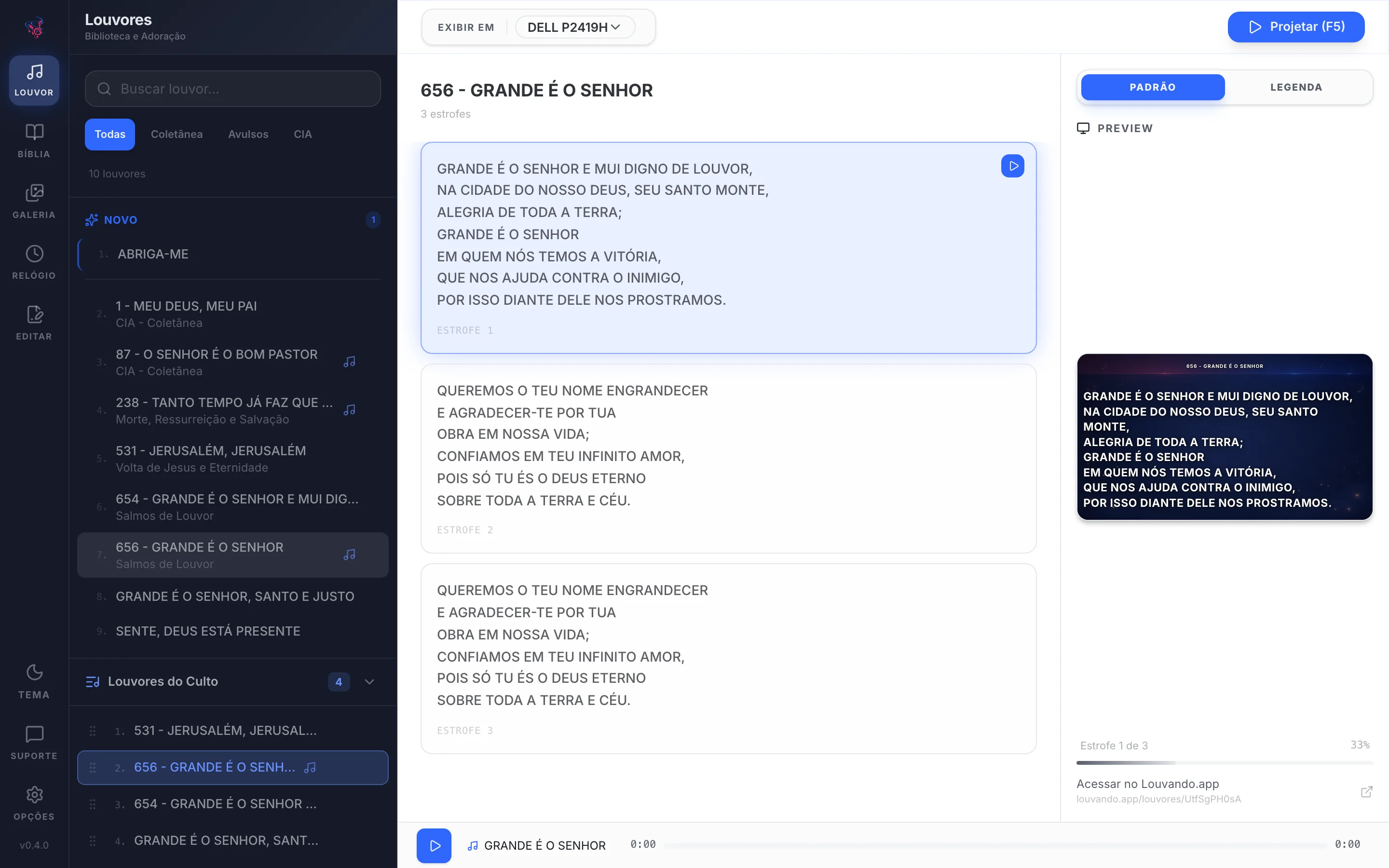Open the Galeria section
This screenshot has width=1389, height=868.
pyautogui.click(x=34, y=202)
